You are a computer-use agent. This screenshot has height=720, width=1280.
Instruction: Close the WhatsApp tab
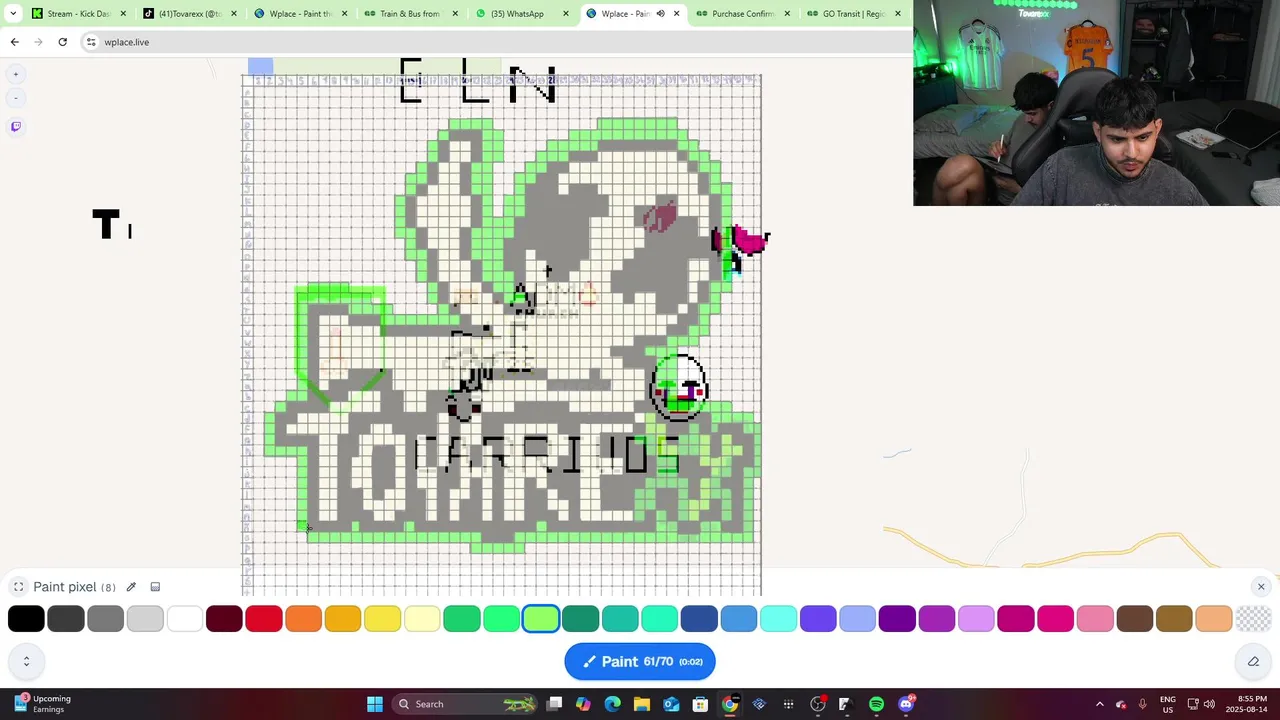[x=565, y=14]
